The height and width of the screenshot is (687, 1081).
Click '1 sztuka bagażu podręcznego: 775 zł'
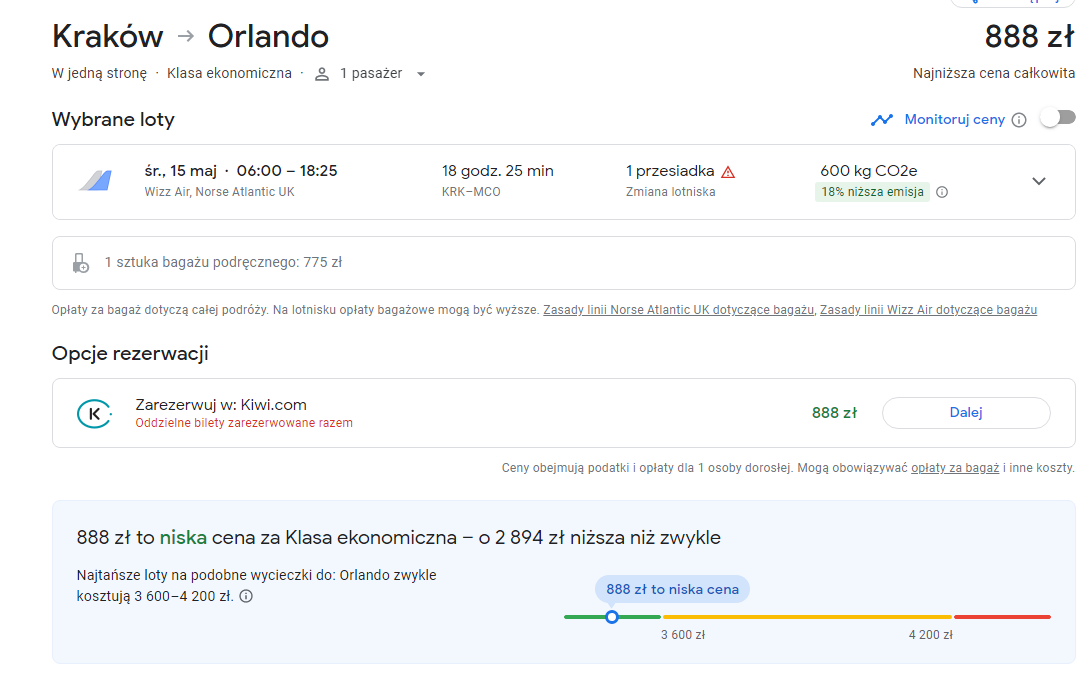tap(223, 262)
